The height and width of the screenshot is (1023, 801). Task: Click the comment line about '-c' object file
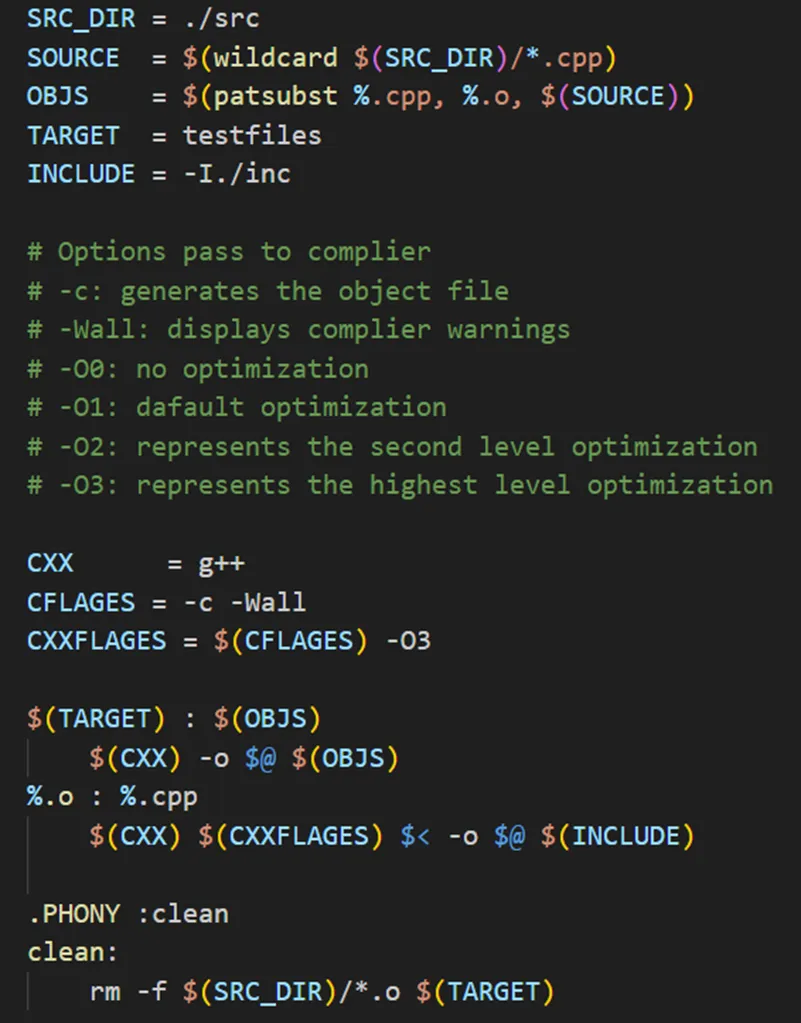[267, 291]
